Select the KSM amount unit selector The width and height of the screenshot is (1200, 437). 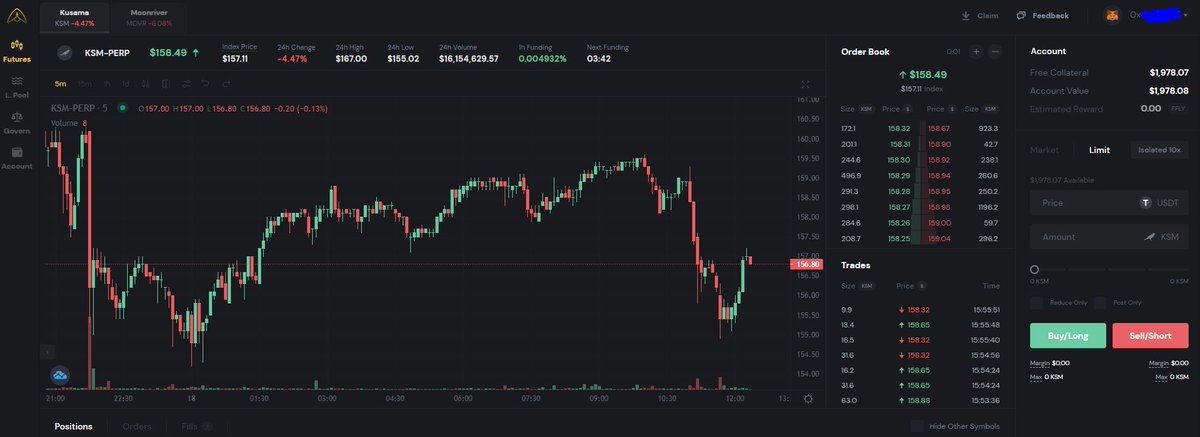(x=1162, y=237)
